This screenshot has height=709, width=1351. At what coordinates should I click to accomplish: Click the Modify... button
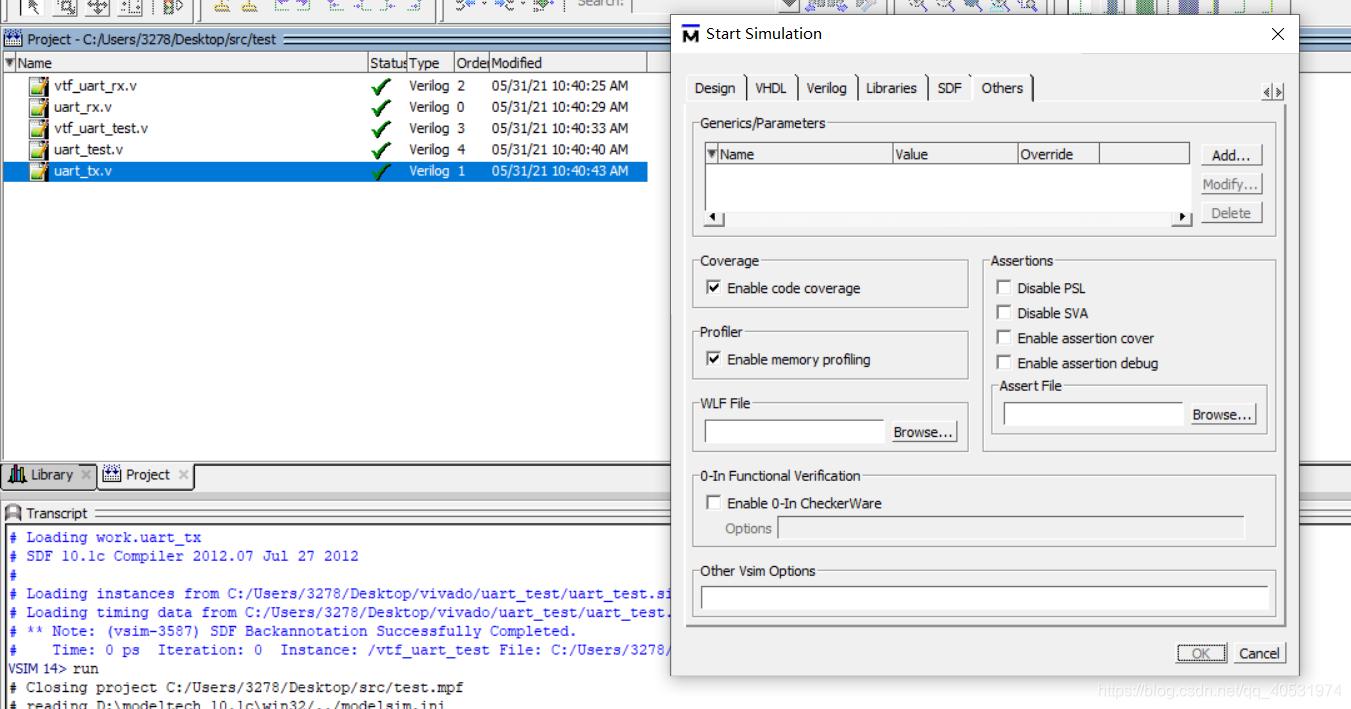1231,184
